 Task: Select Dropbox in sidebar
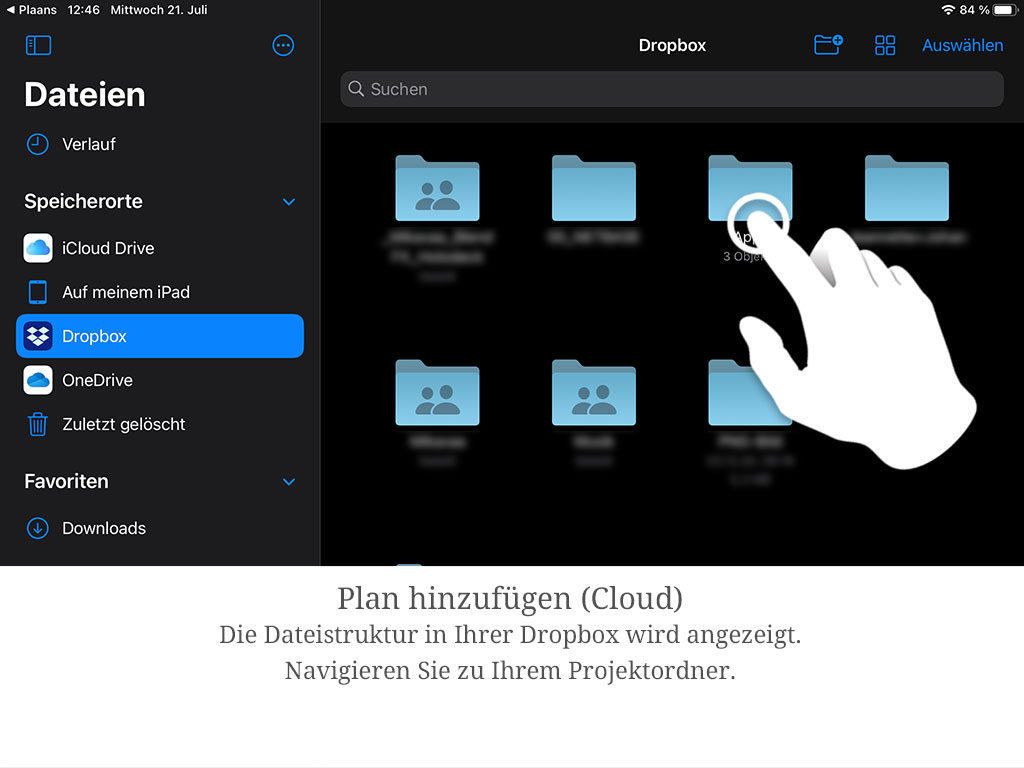pyautogui.click(x=159, y=336)
